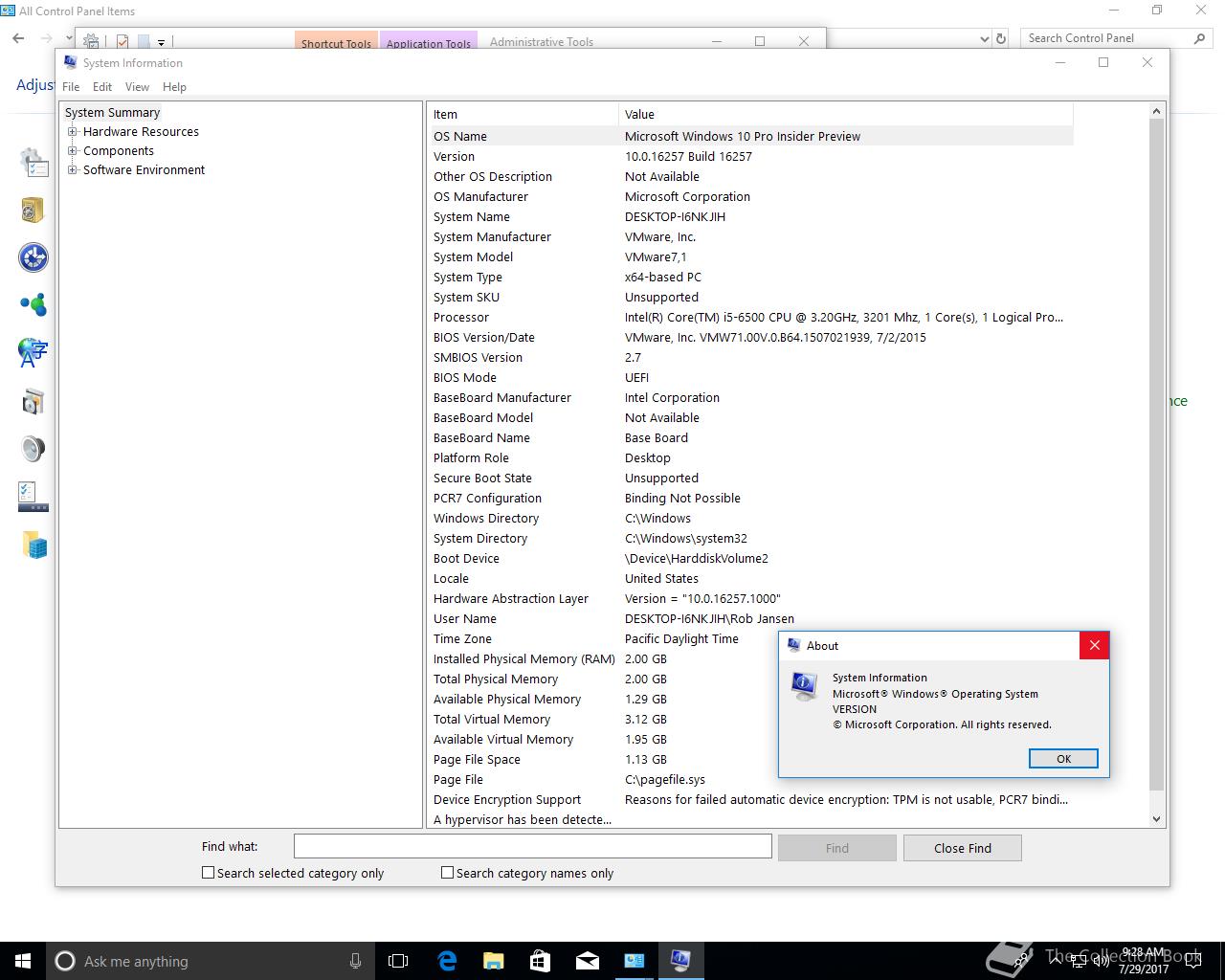The image size is (1225, 980).
Task: Click the vertical scrollbar thumb in details pane
Action: (x=1156, y=456)
